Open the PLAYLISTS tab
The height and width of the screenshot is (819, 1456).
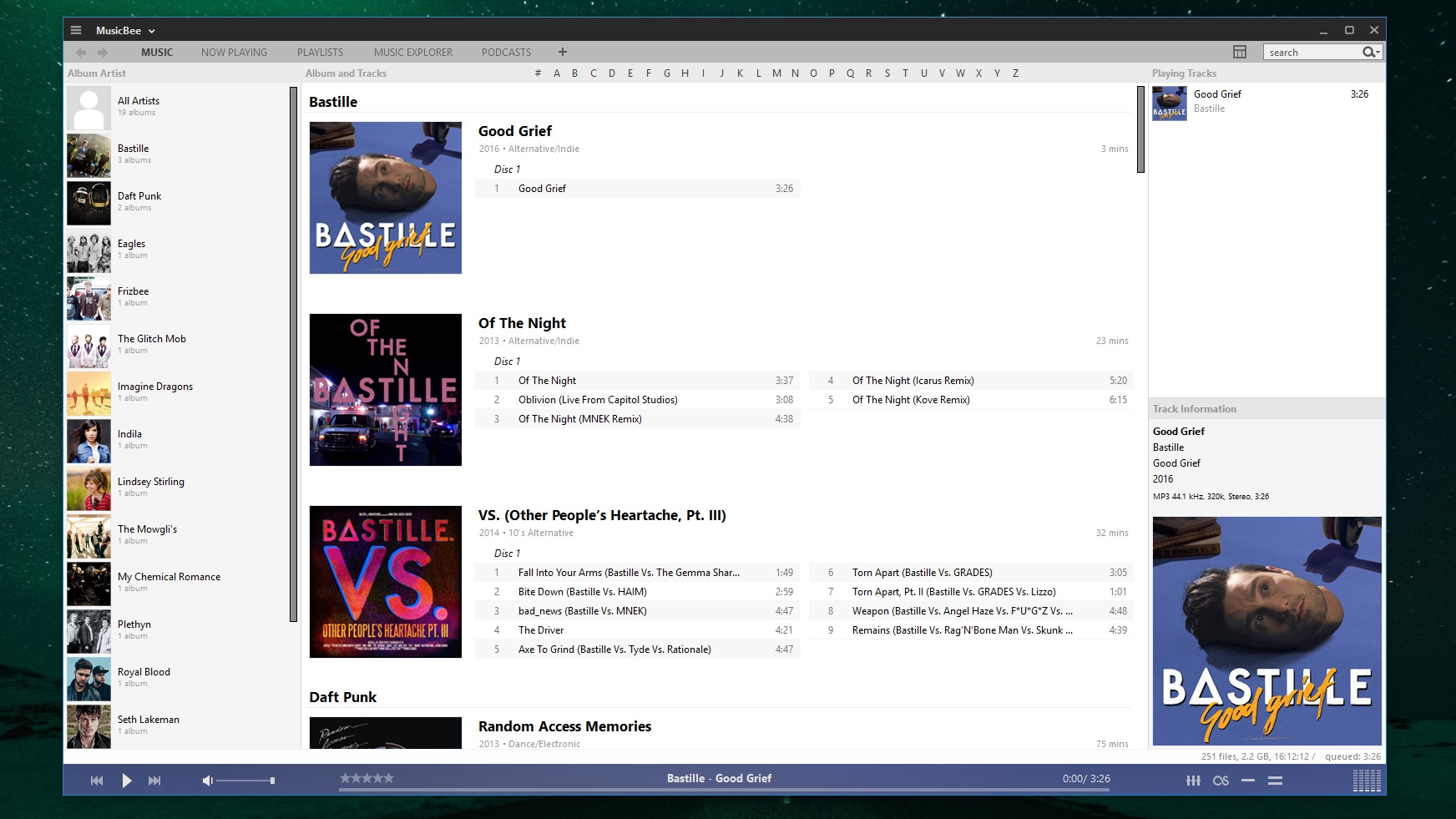[x=320, y=52]
